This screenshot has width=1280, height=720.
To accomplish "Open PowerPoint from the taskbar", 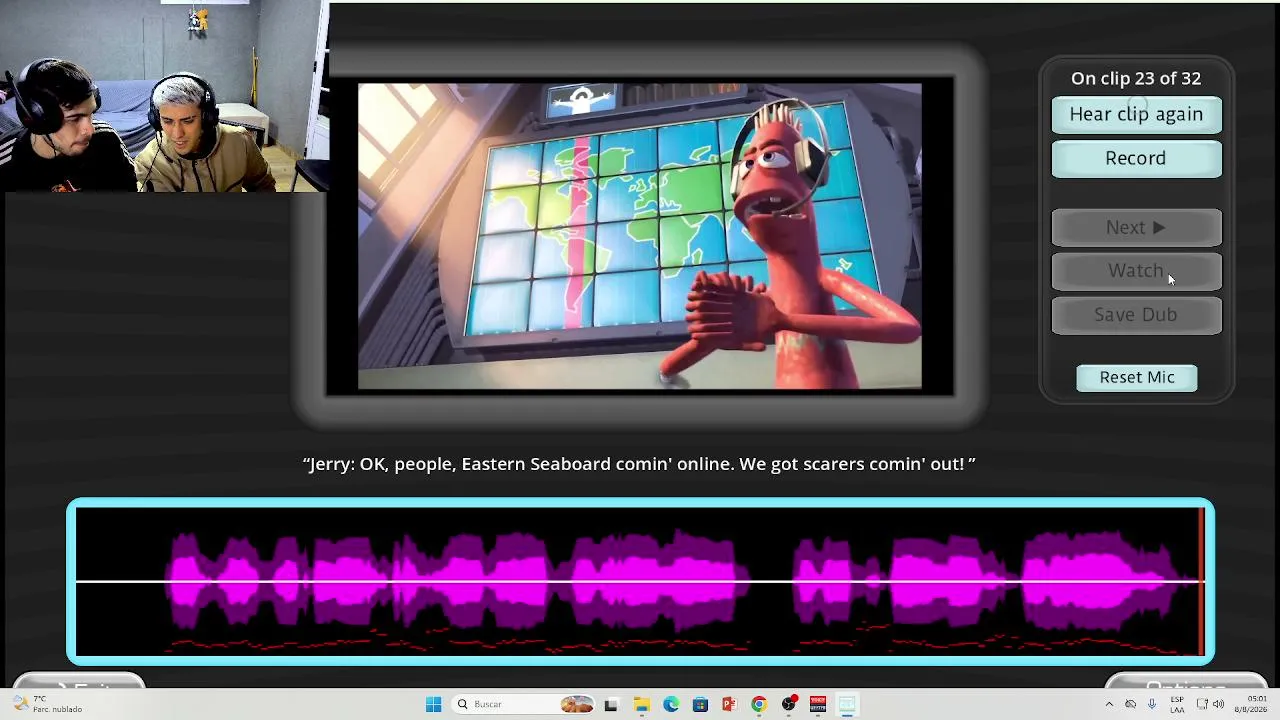I will pyautogui.click(x=729, y=704).
